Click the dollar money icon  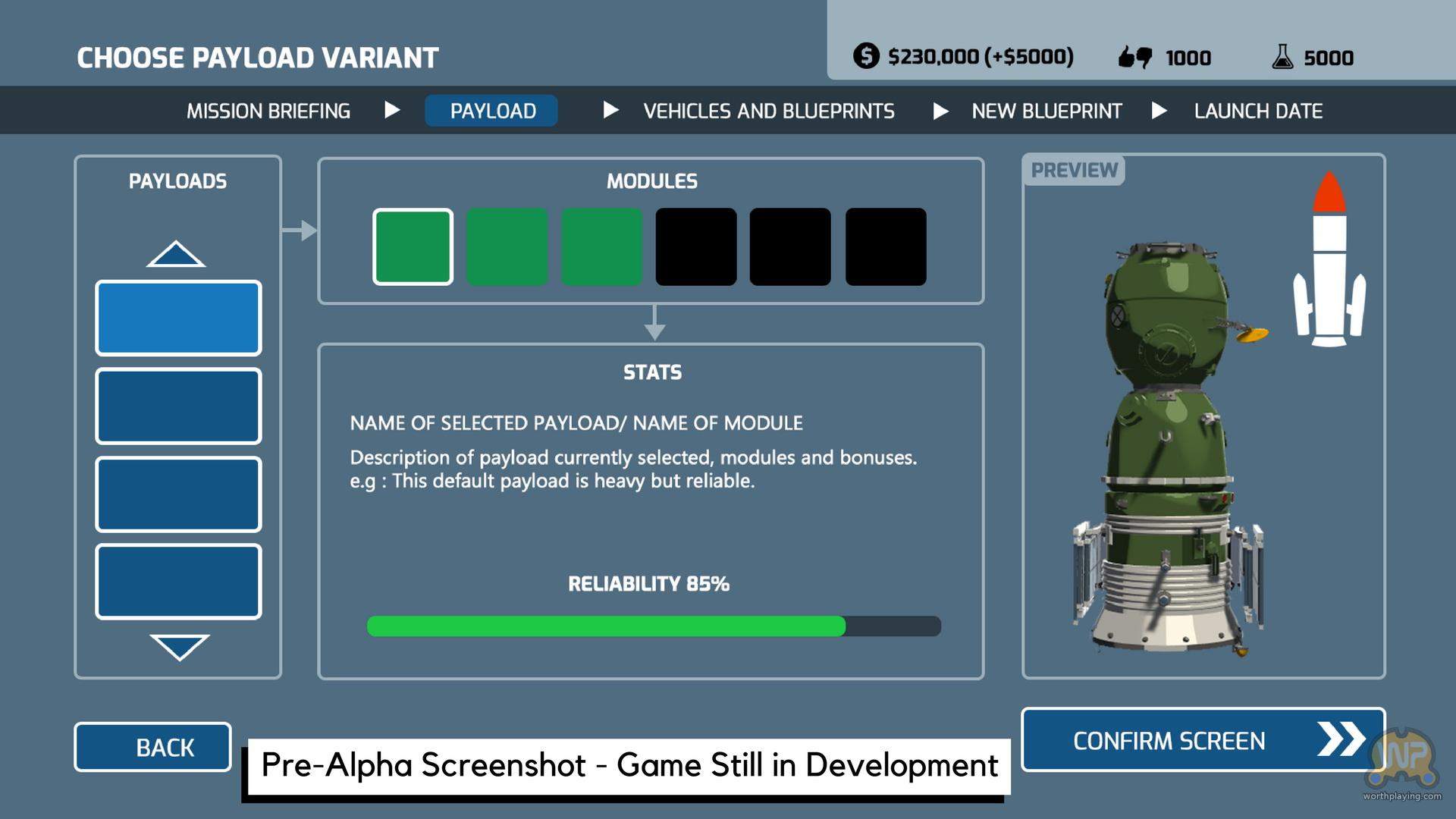pos(866,56)
